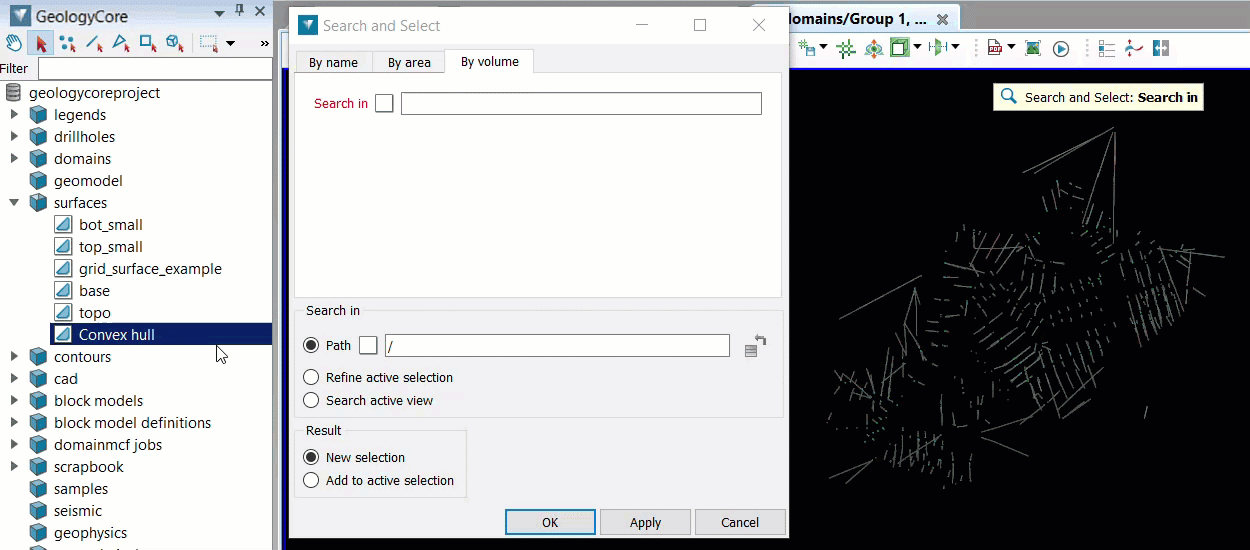Screen dimensions: 1250x550
Task: Expand the contours container
Action: click(x=14, y=357)
